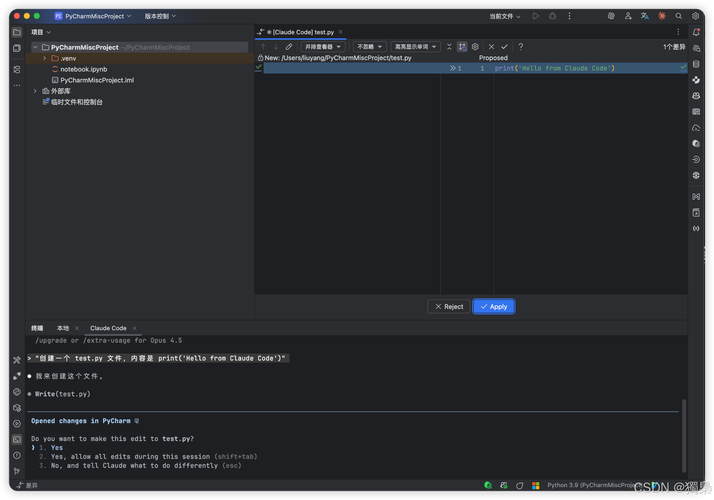Image resolution: width=714 pixels, height=500 pixels.
Task: Select the notebook.ipynb file
Action: click(84, 69)
